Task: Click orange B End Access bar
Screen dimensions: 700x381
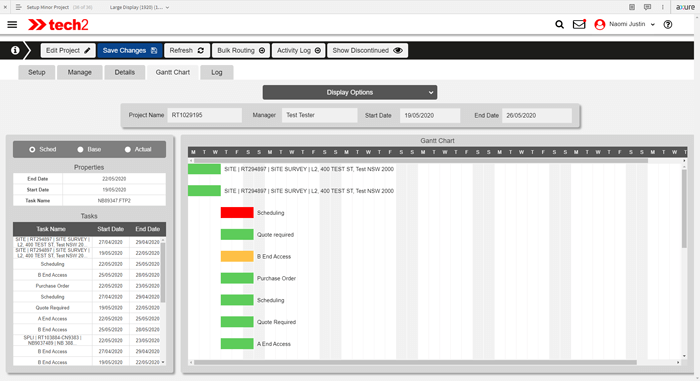Action: click(237, 256)
